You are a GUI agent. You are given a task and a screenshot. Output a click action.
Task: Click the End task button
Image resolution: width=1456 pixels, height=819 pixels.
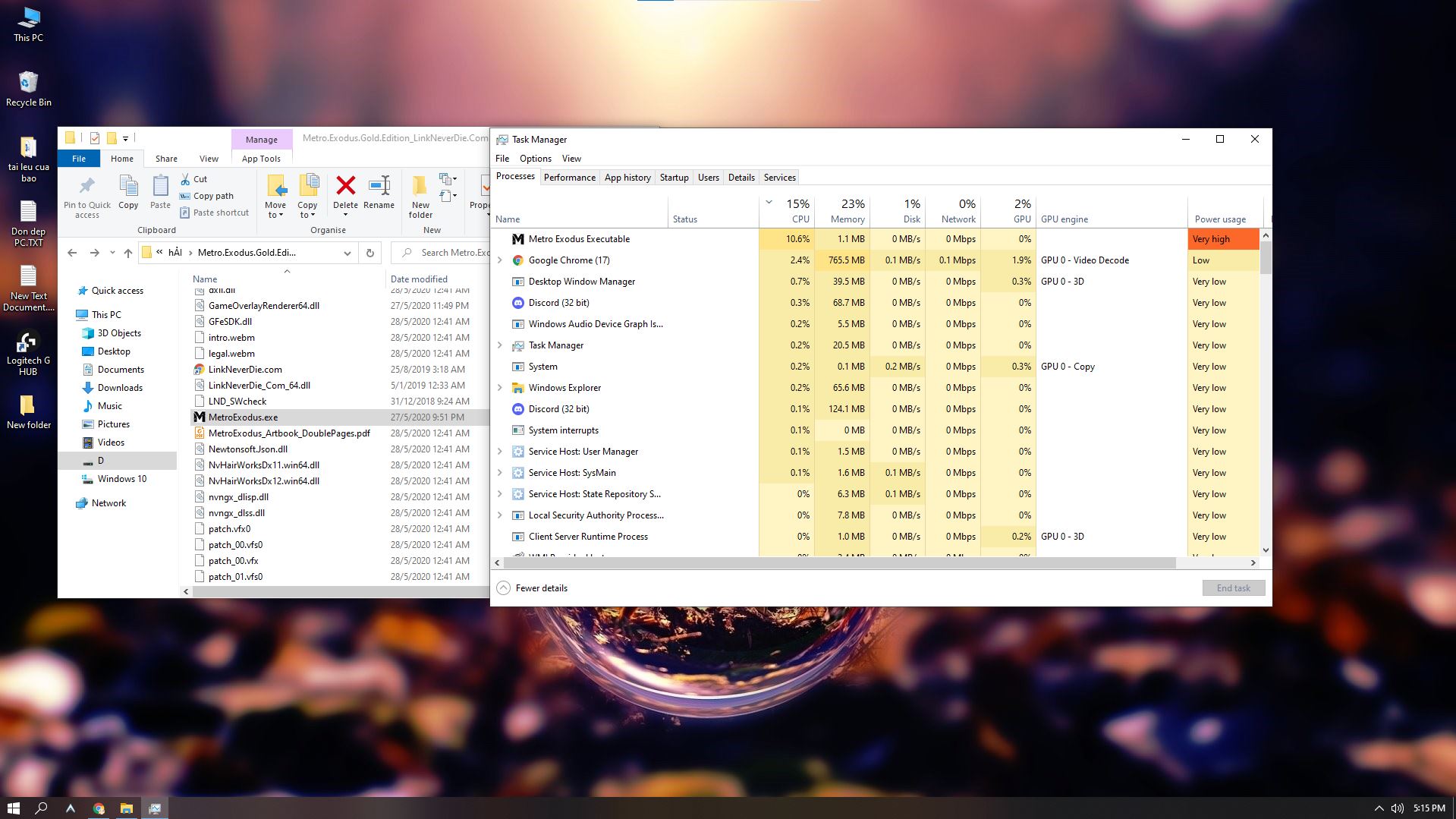(1233, 588)
